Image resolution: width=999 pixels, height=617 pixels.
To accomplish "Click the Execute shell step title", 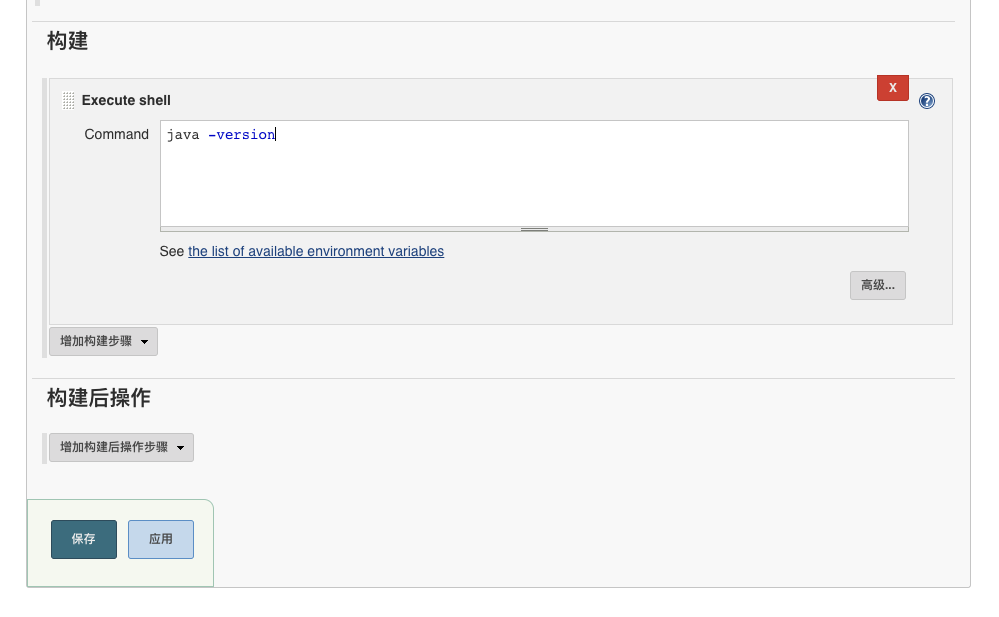I will [126, 100].
